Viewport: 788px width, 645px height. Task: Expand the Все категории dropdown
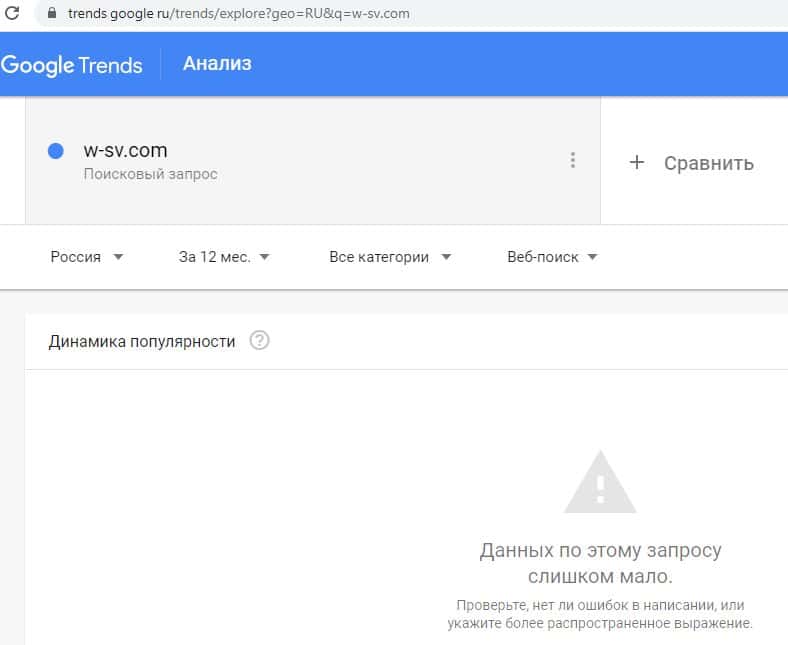(x=390, y=257)
